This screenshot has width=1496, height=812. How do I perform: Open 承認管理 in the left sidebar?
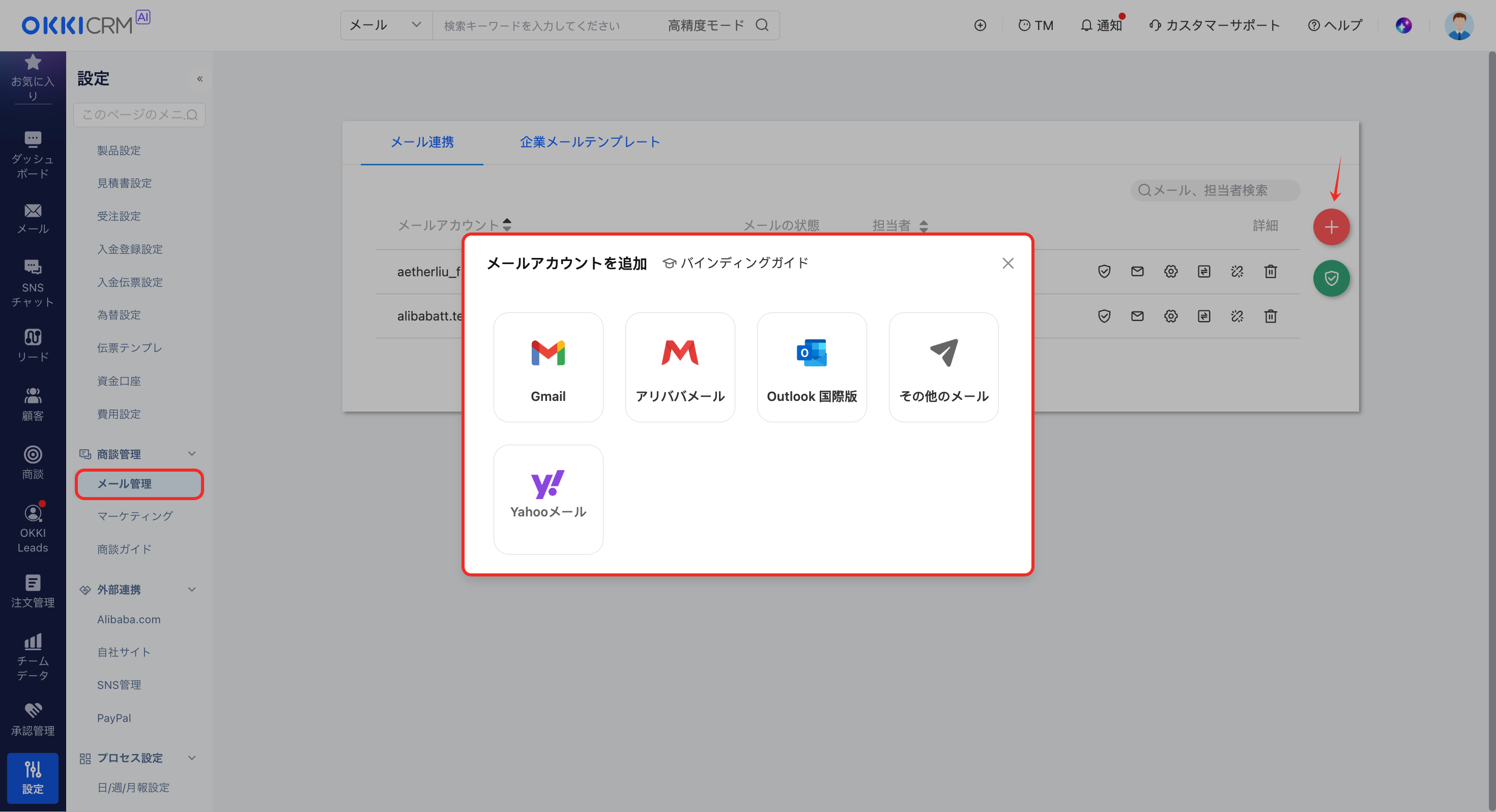tap(33, 719)
